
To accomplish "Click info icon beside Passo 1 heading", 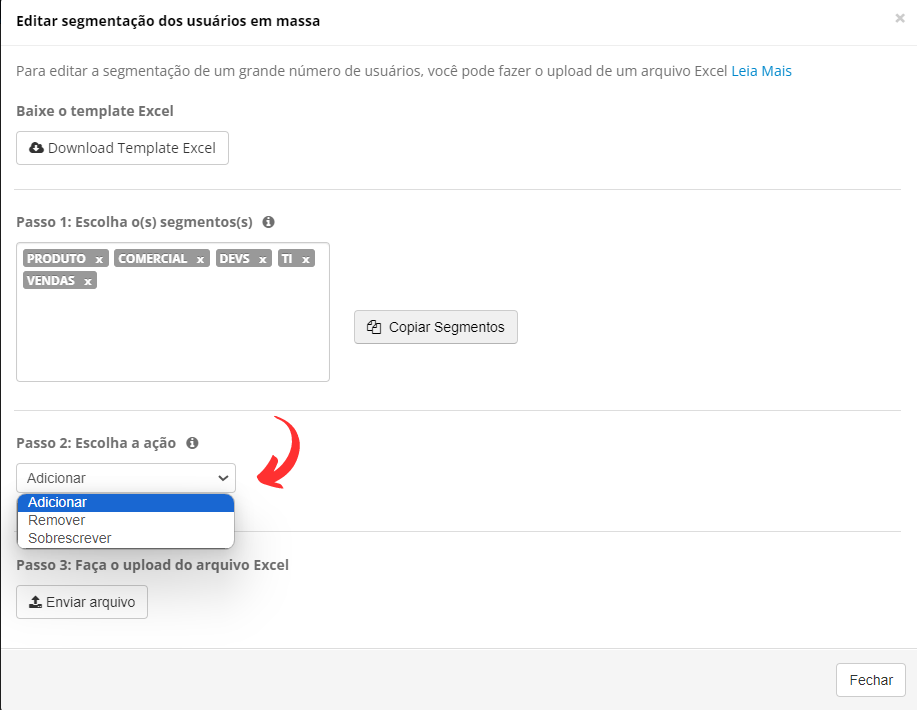I will (268, 222).
